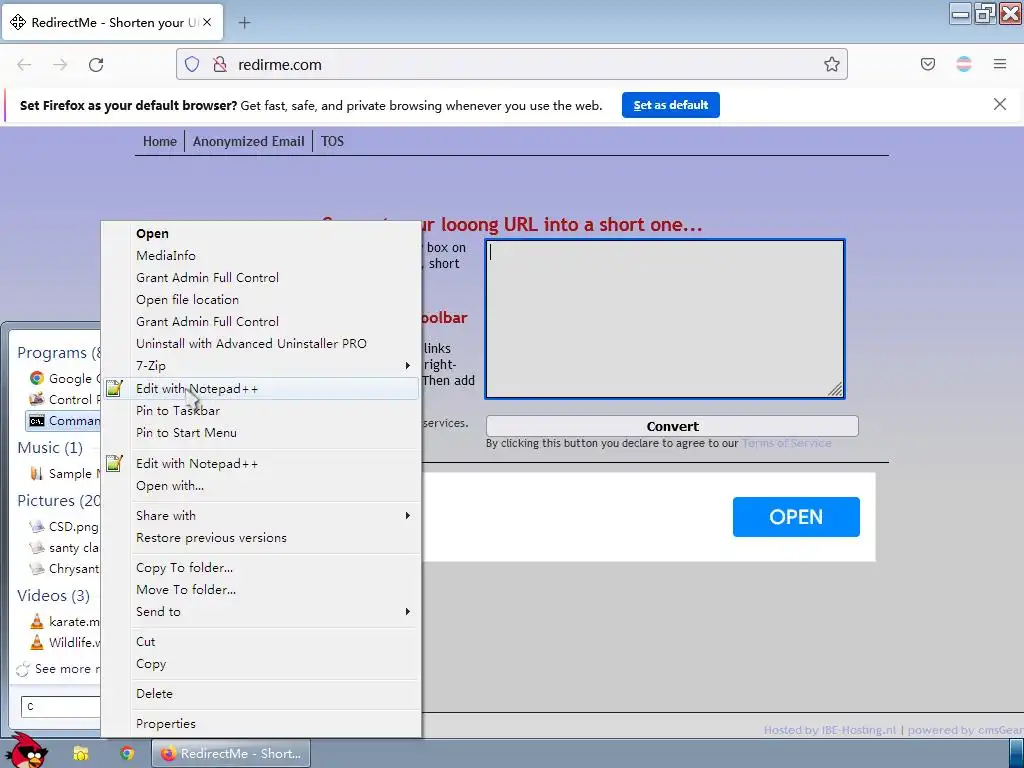This screenshot has height=768, width=1024.
Task: Open the Firefox hamburger menu
Action: (x=999, y=64)
